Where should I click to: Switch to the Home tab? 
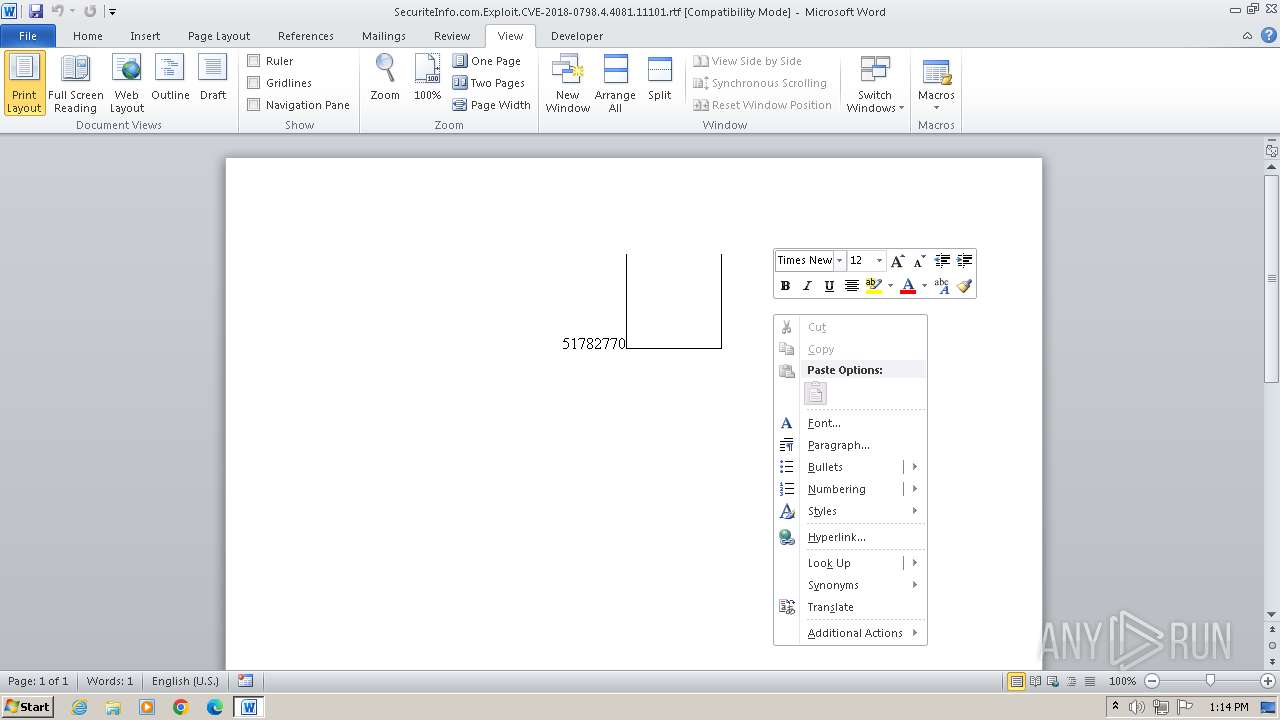point(88,36)
